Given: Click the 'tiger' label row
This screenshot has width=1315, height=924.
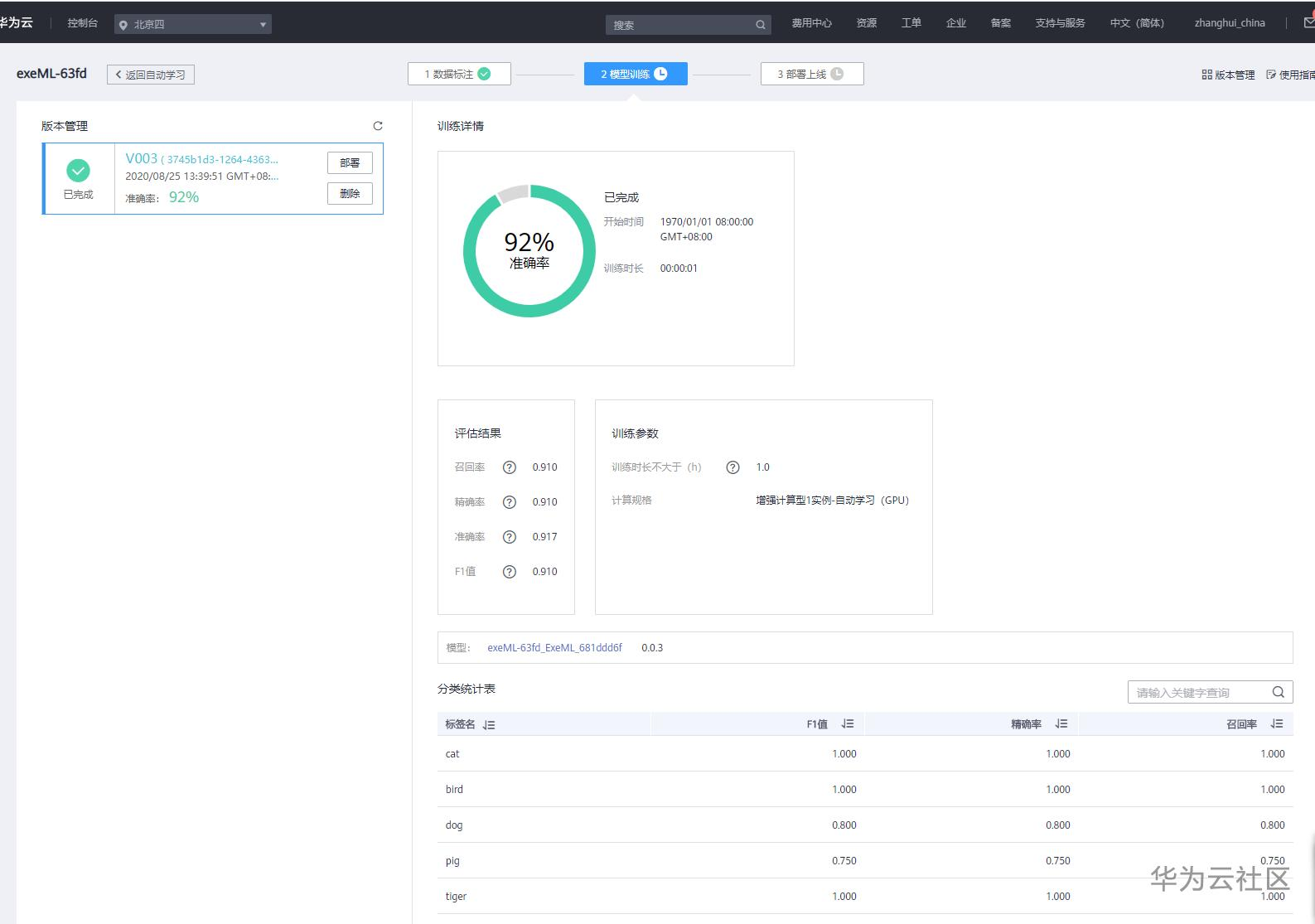Looking at the screenshot, I should [865, 897].
